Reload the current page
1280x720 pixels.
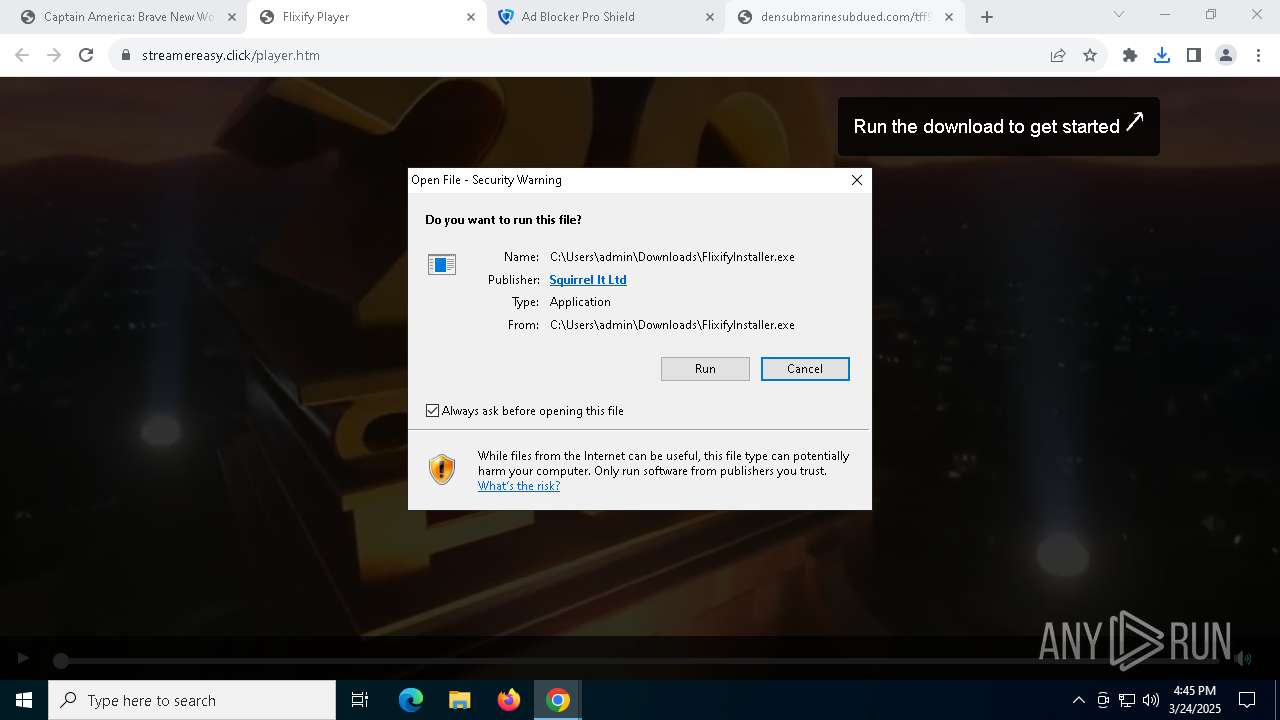coord(86,55)
